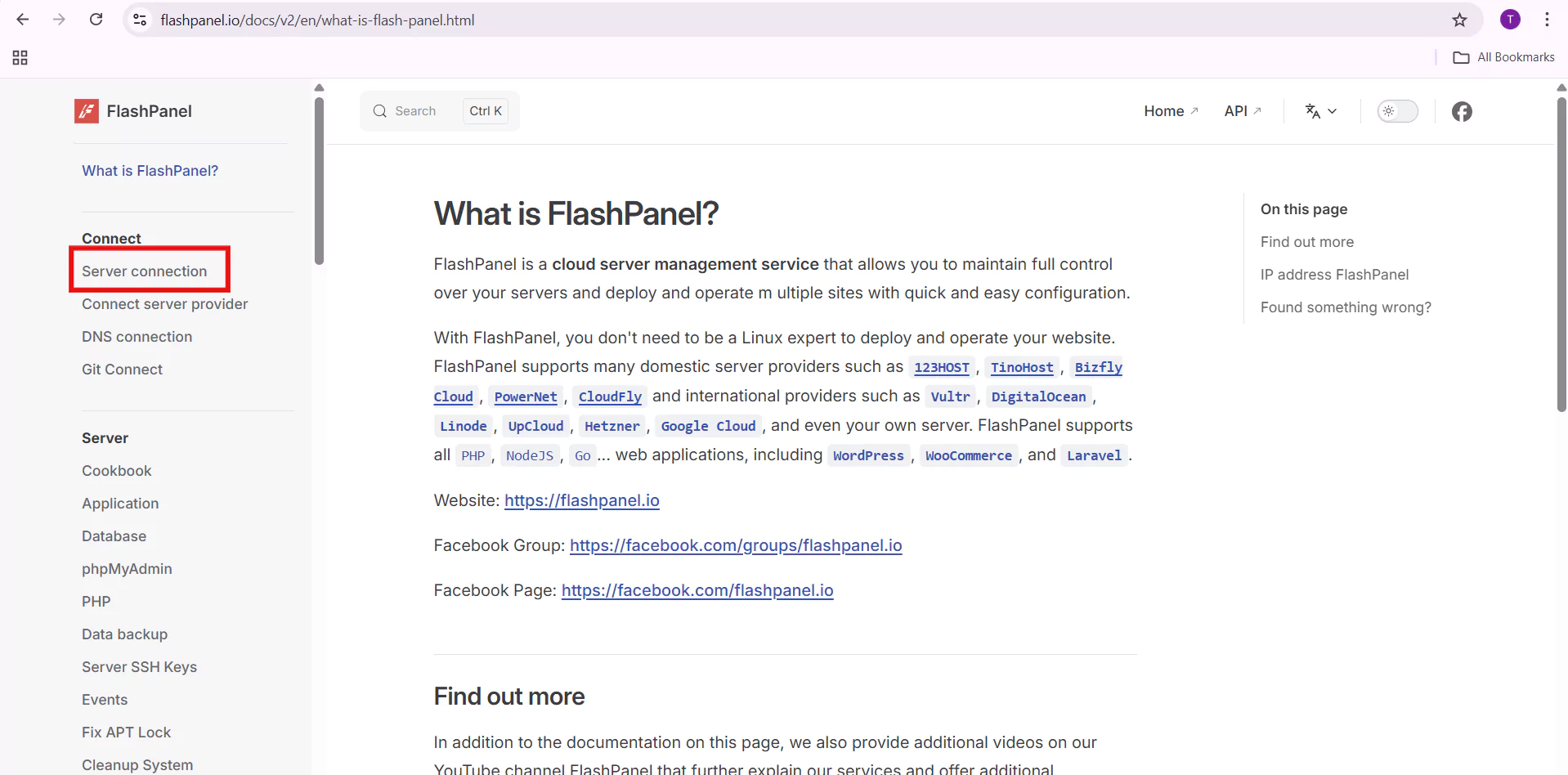Jump to IP address FlashPanel section
Screen dimensions: 1568x775
[1334, 275]
